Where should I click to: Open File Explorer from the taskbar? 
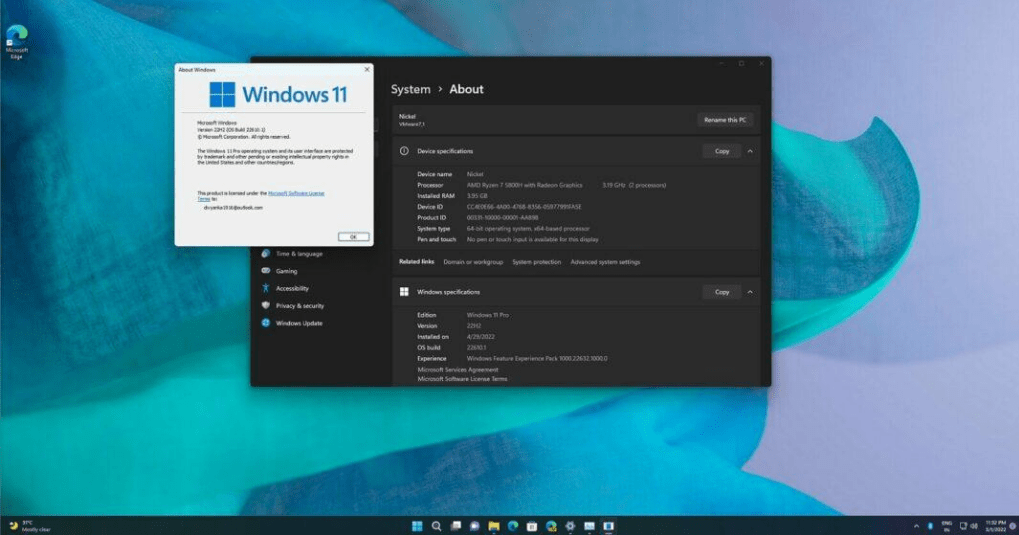pyautogui.click(x=493, y=525)
